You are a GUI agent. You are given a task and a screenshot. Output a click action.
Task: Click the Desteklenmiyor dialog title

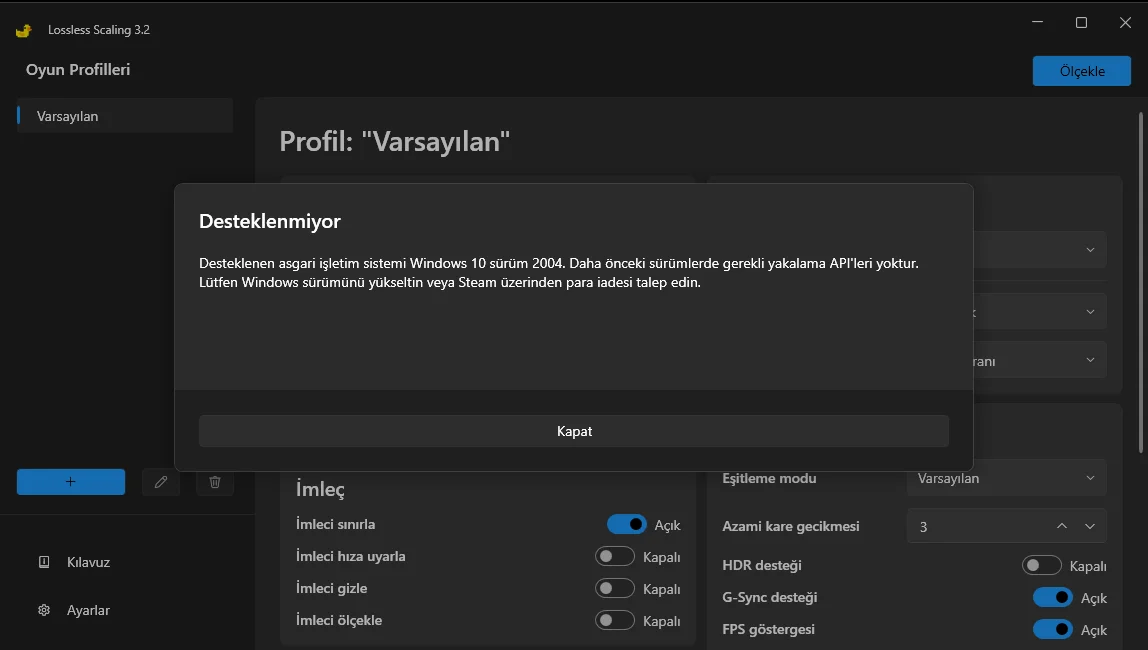269,221
